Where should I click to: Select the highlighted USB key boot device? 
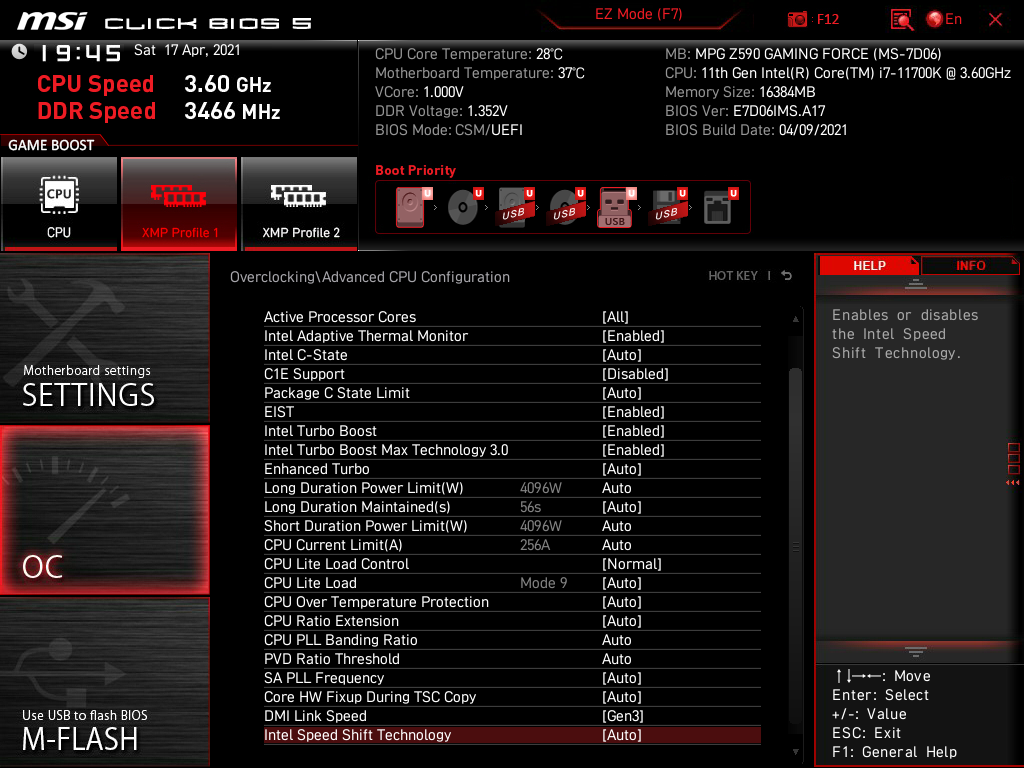(x=616, y=207)
